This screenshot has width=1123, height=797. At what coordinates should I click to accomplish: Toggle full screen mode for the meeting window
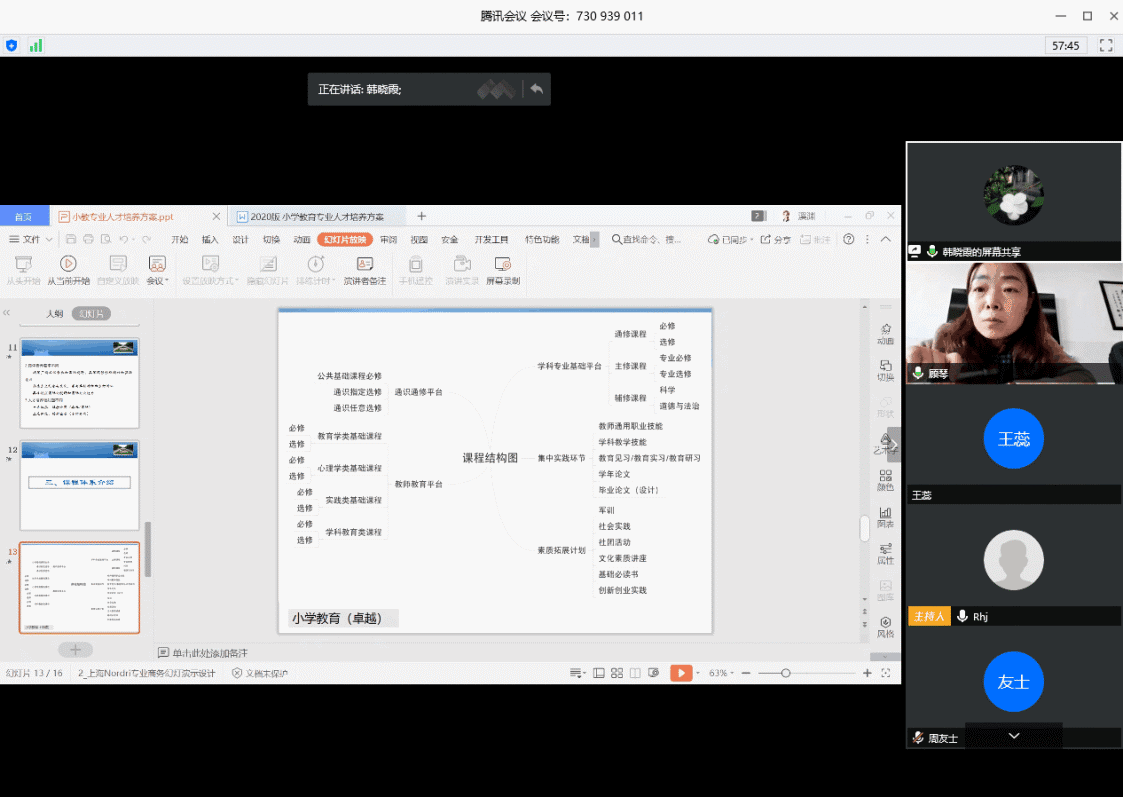coord(1106,45)
